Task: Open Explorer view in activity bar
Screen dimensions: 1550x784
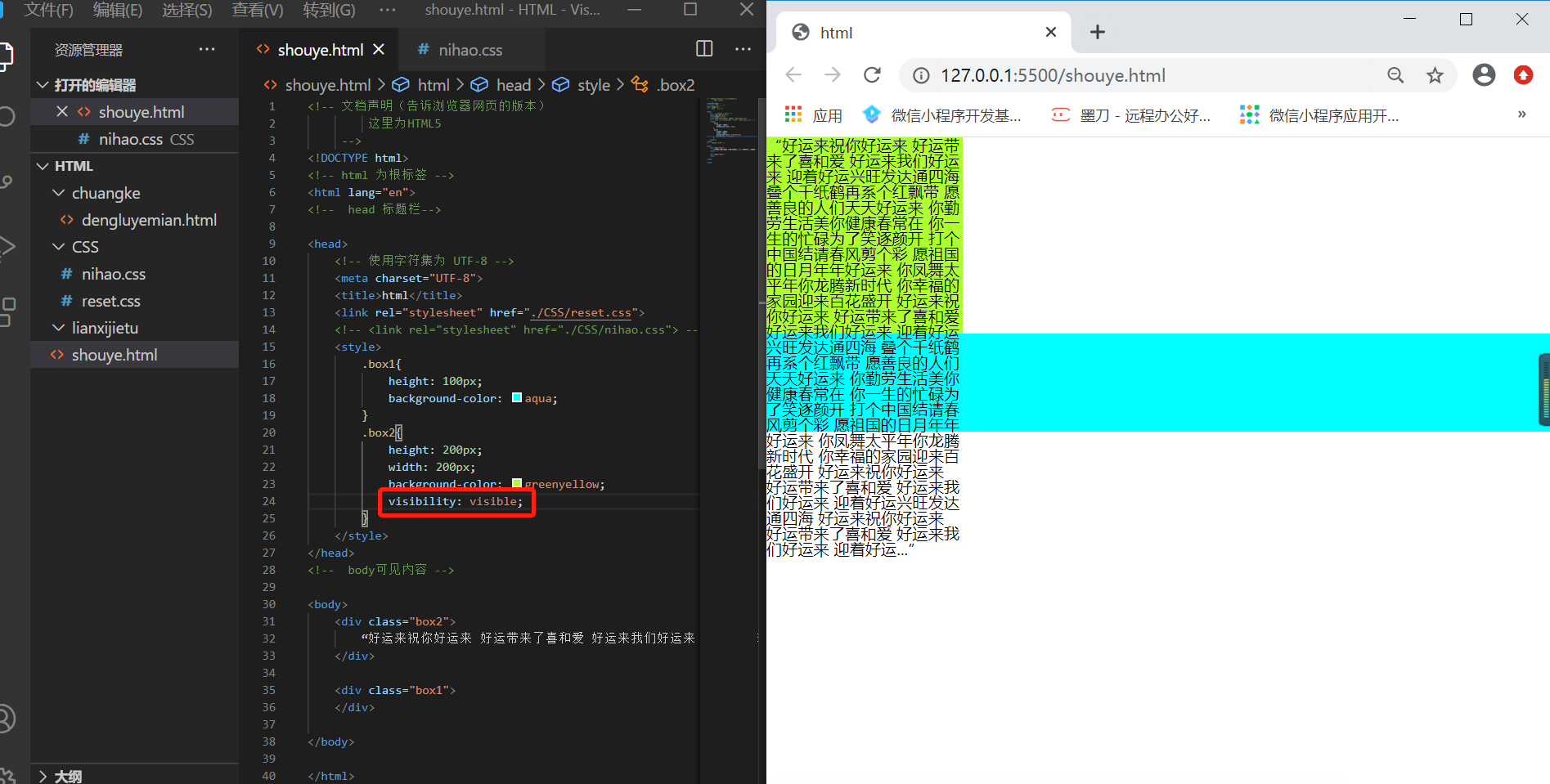Action: point(6,56)
